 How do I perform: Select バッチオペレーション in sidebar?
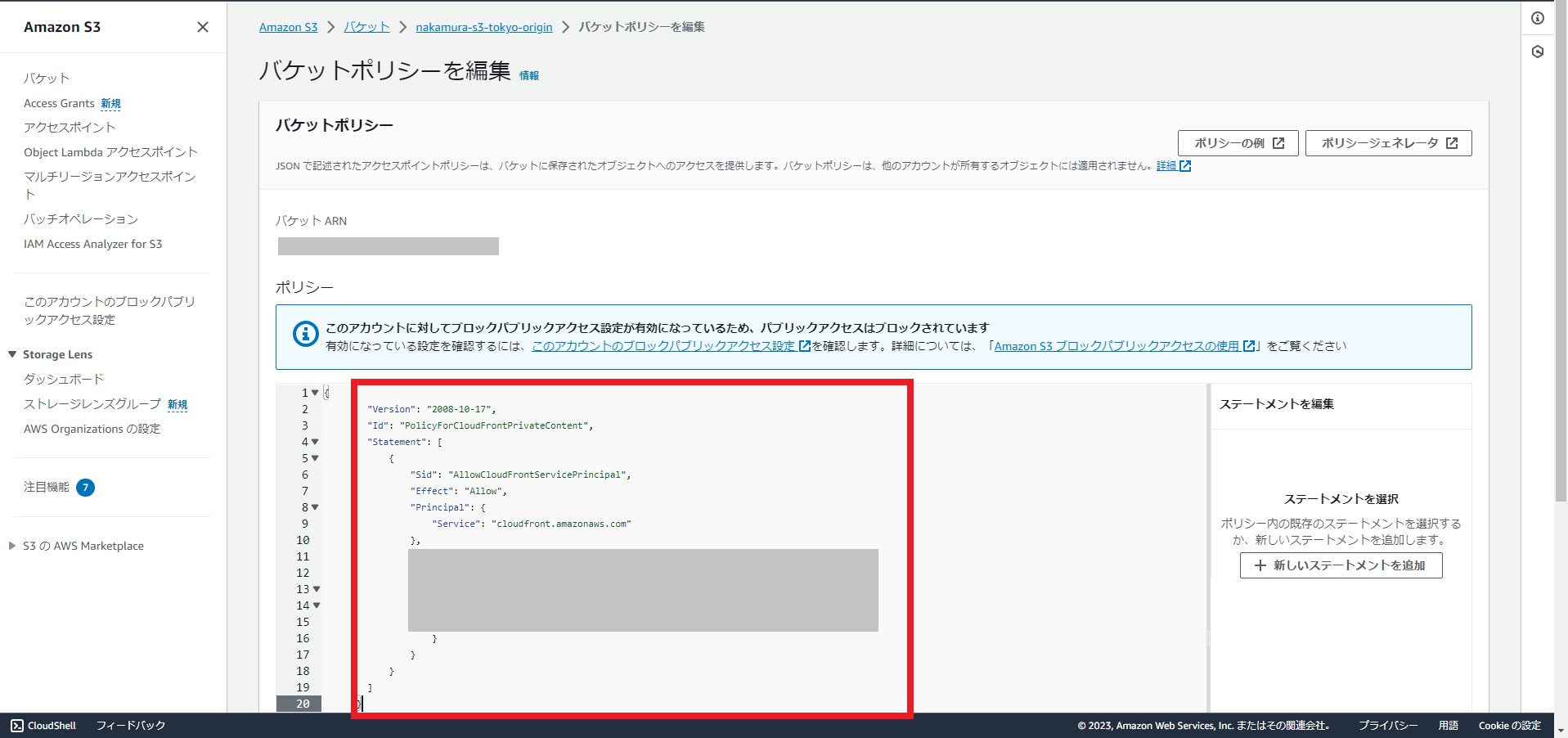[x=81, y=219]
